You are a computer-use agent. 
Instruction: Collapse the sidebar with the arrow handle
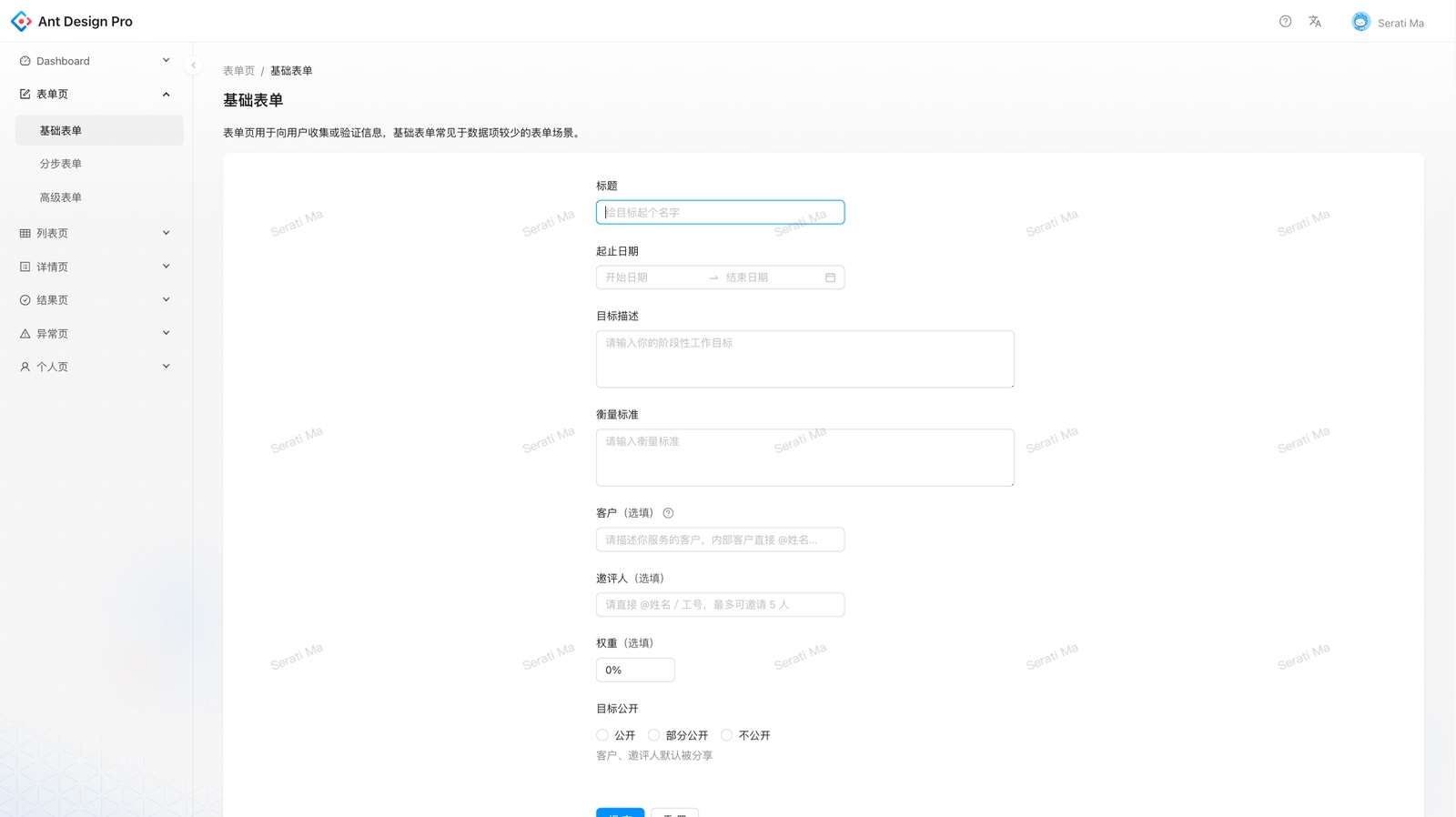(193, 66)
